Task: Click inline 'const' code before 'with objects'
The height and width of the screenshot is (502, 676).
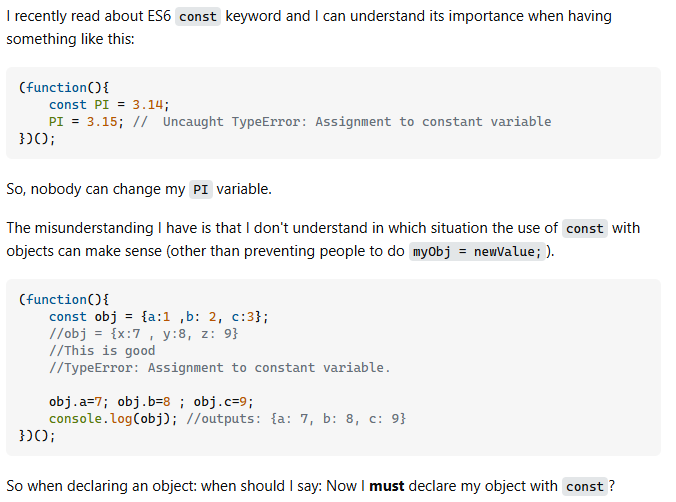Action: click(584, 228)
